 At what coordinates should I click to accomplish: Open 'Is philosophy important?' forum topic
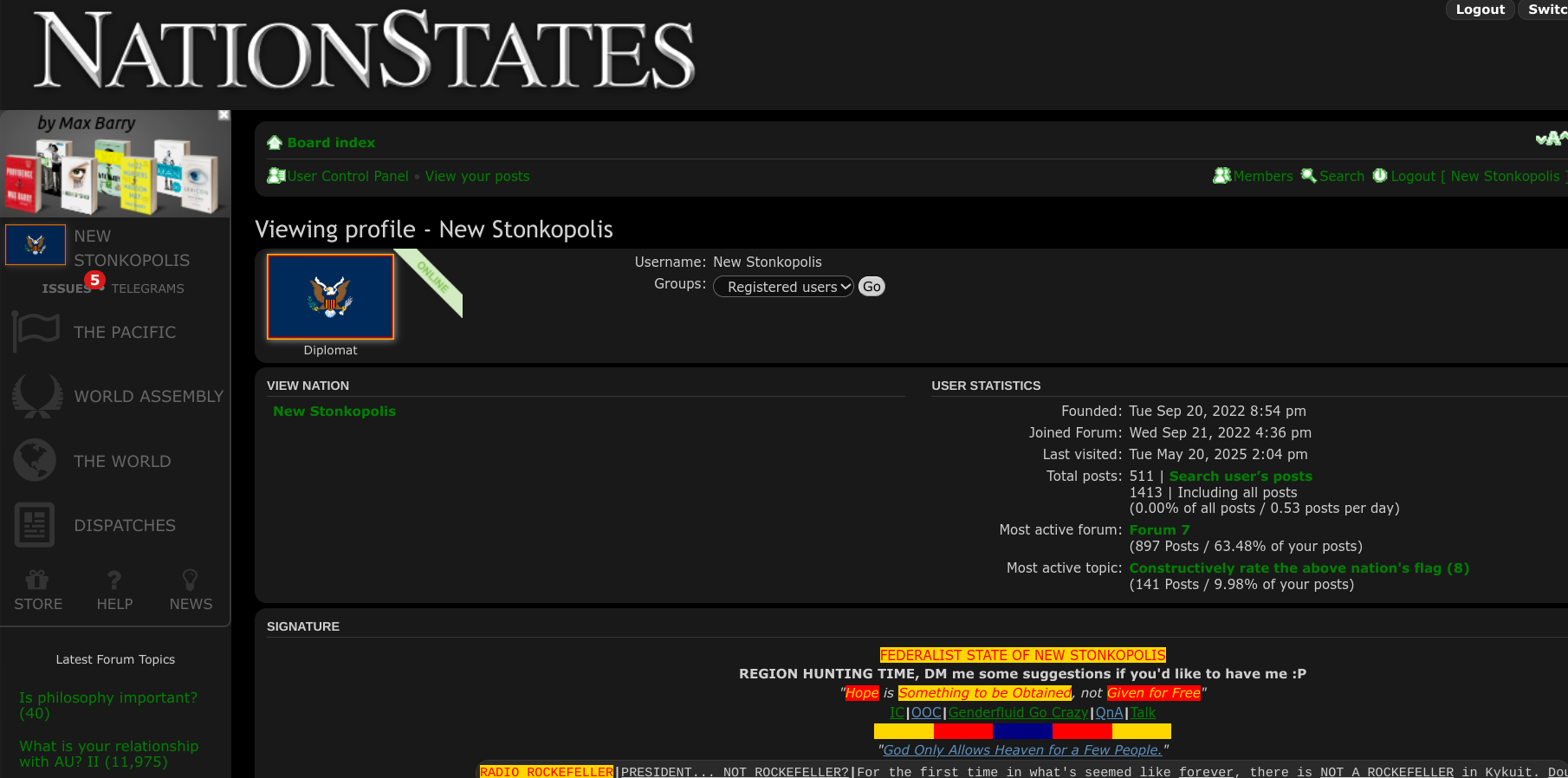(x=108, y=705)
